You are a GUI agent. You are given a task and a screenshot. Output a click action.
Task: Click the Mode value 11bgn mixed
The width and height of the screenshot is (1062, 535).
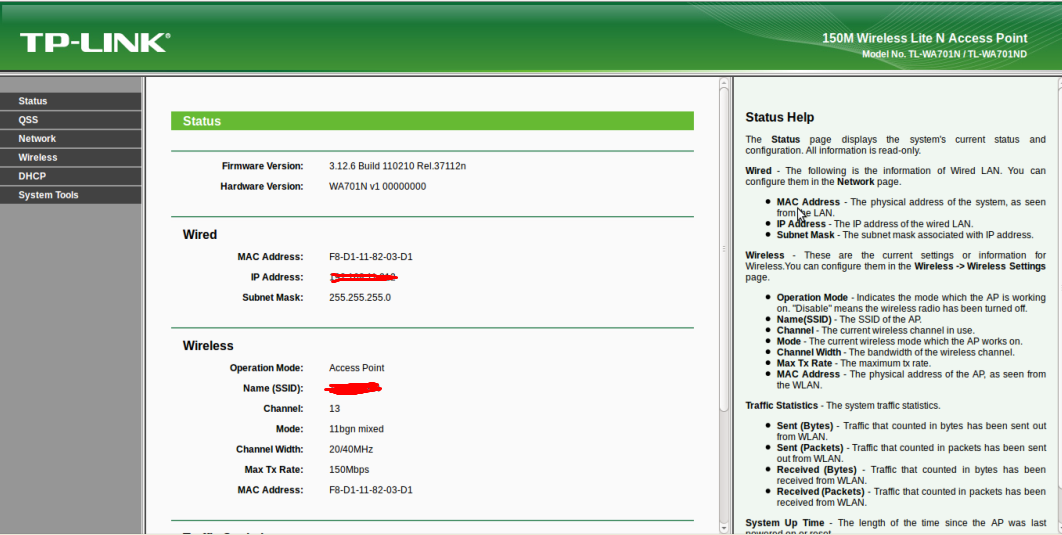[356, 429]
